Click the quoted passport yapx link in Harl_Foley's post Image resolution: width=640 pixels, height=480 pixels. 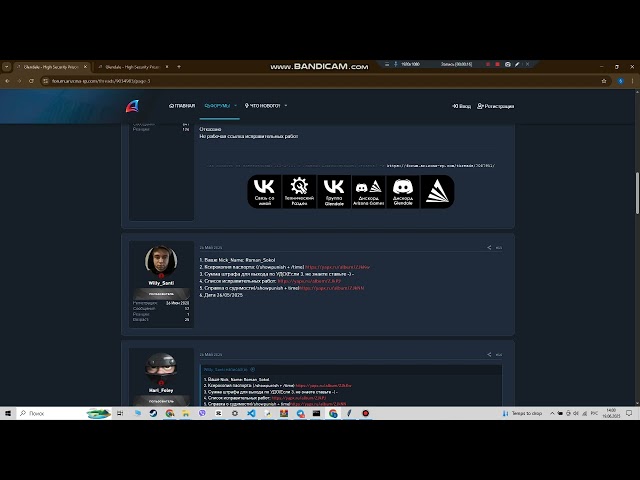323,385
